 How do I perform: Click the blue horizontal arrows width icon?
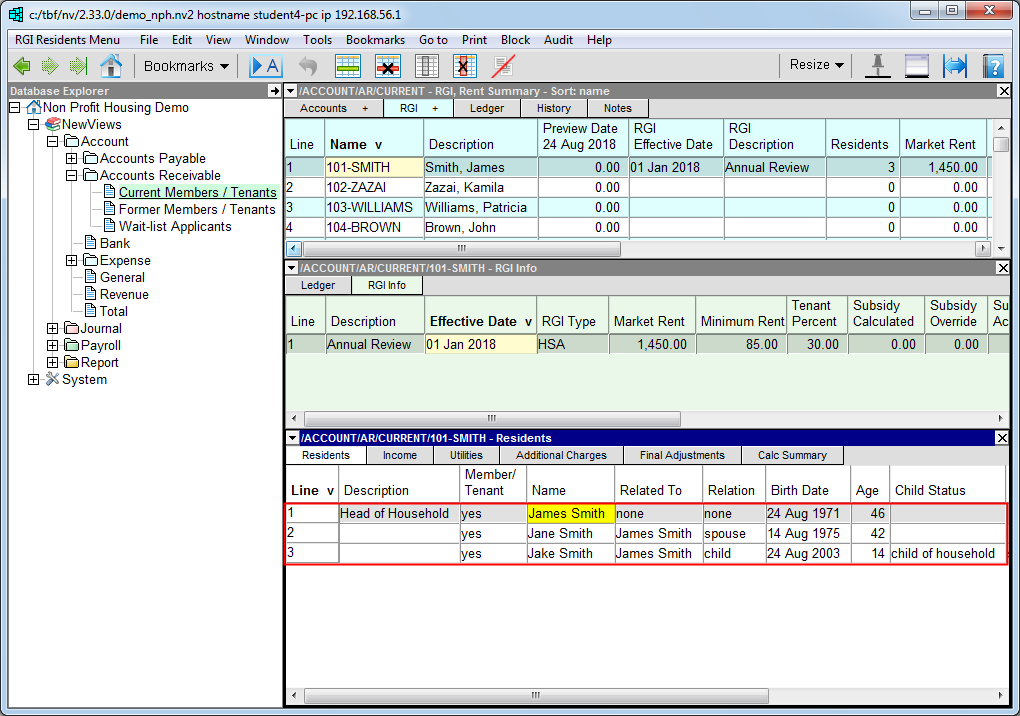[955, 66]
